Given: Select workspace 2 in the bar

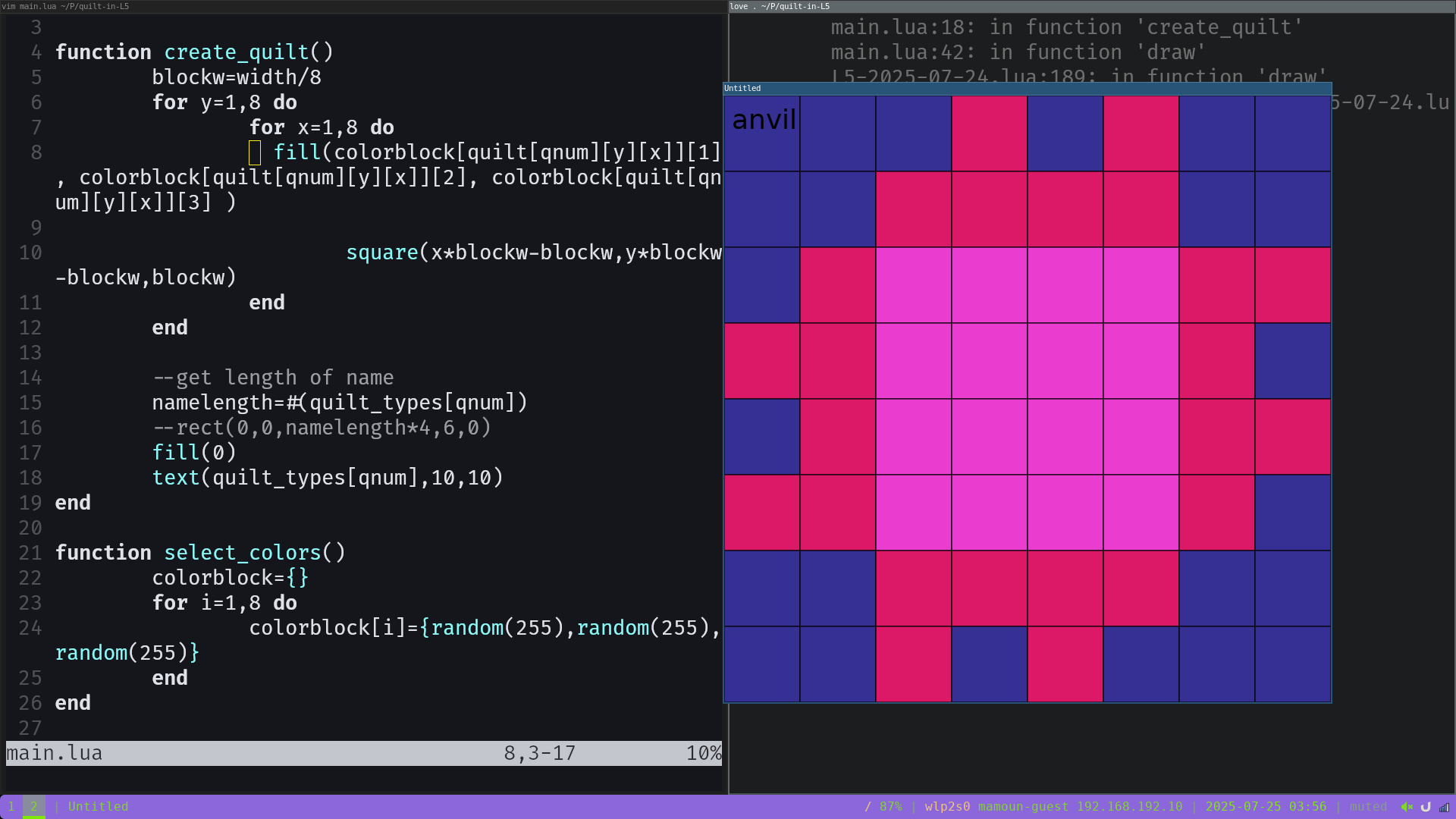Looking at the screenshot, I should 33,807.
